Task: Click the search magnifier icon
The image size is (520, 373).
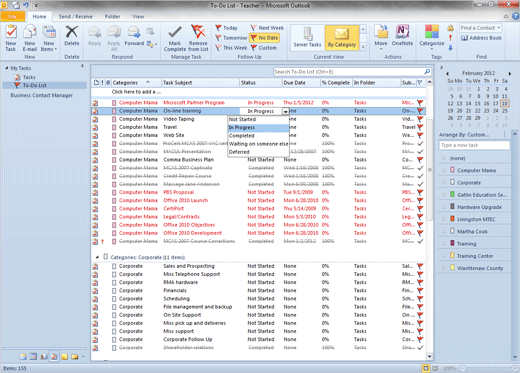Action: pyautogui.click(x=427, y=72)
